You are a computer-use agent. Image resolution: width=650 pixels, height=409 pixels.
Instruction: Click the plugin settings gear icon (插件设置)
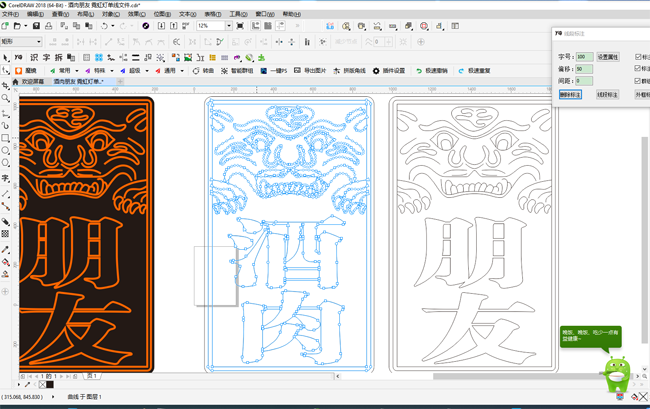pos(376,71)
